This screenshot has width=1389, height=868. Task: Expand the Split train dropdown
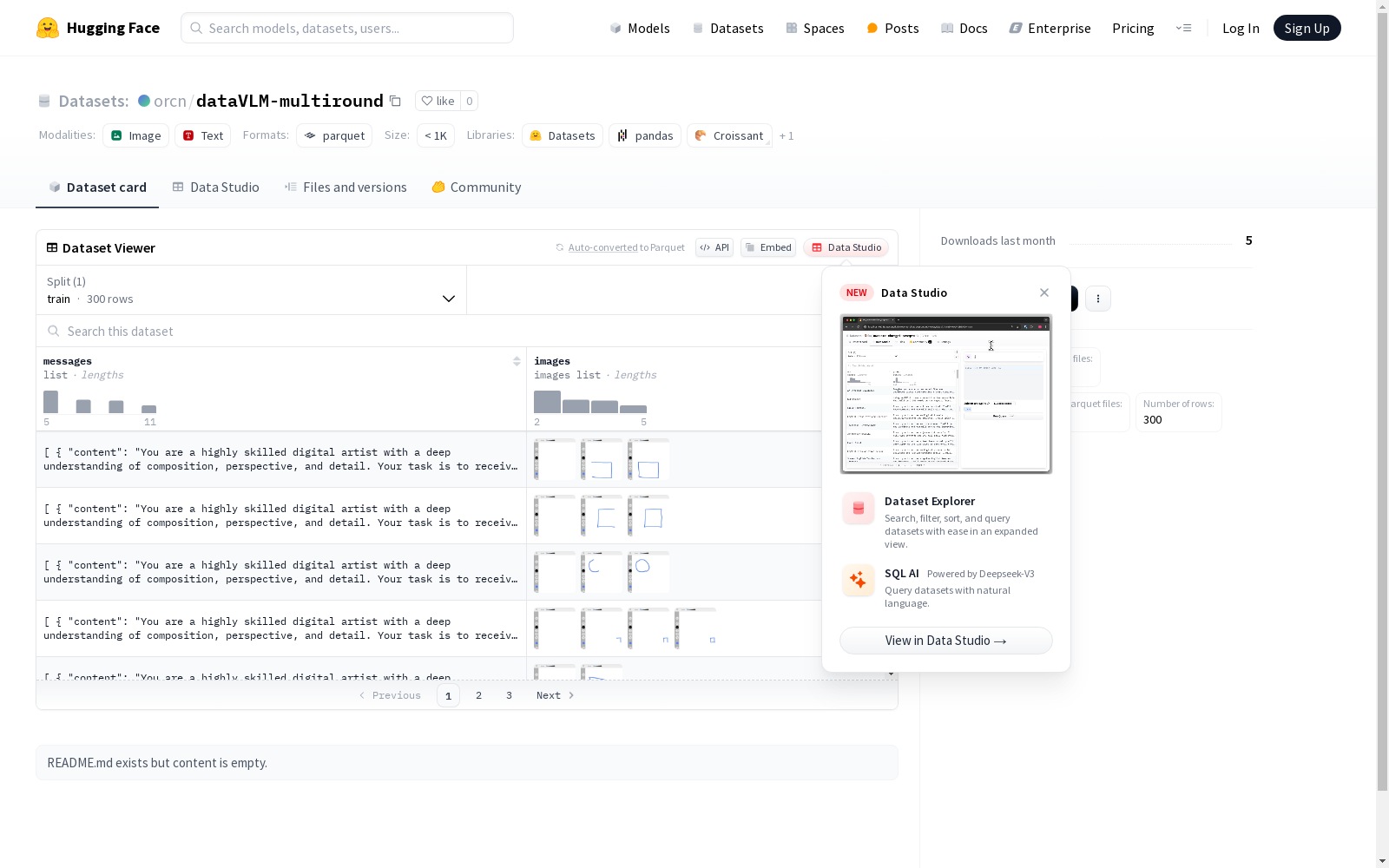tap(252, 290)
